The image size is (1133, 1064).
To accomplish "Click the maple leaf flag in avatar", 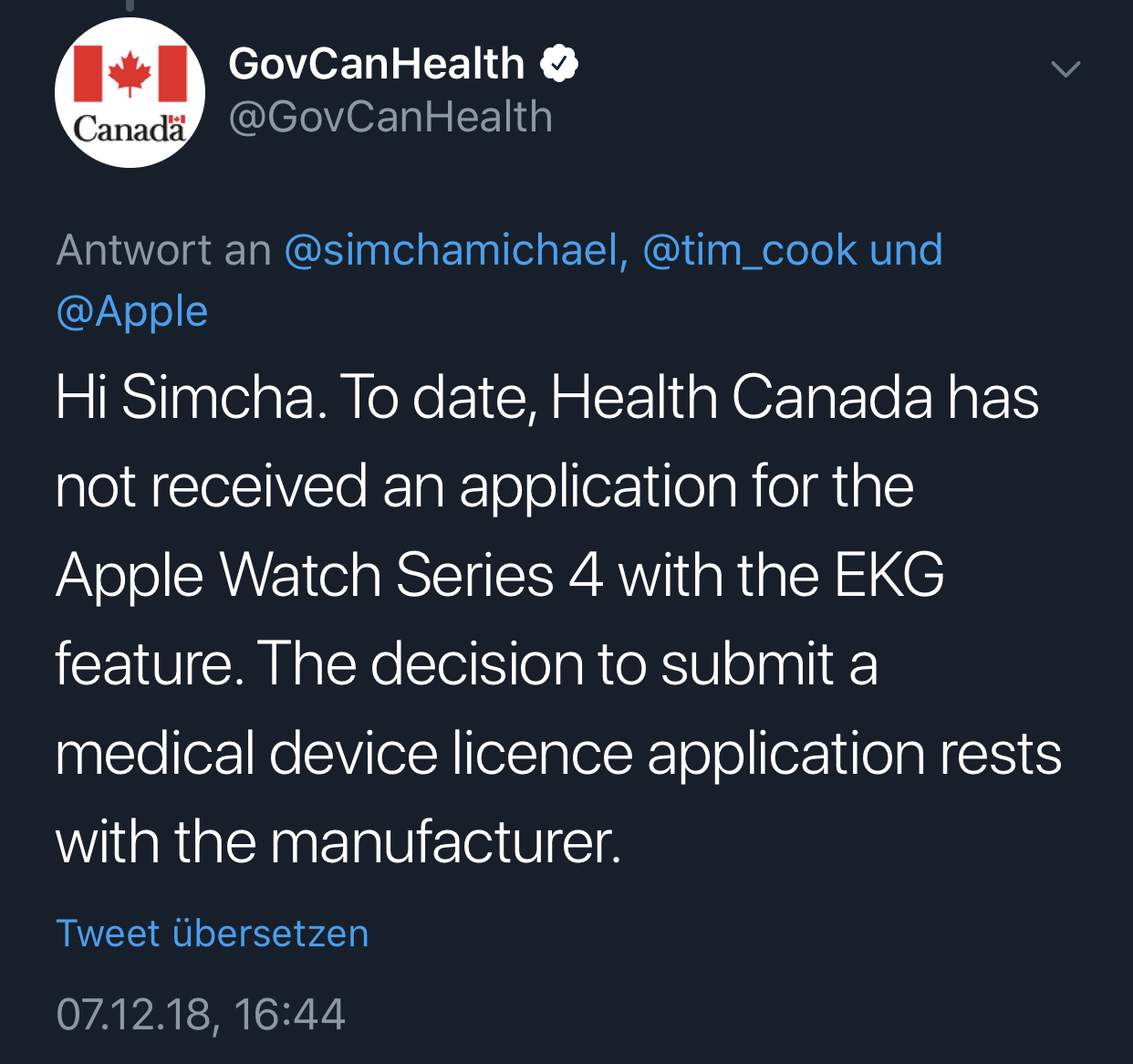I will coord(130,72).
